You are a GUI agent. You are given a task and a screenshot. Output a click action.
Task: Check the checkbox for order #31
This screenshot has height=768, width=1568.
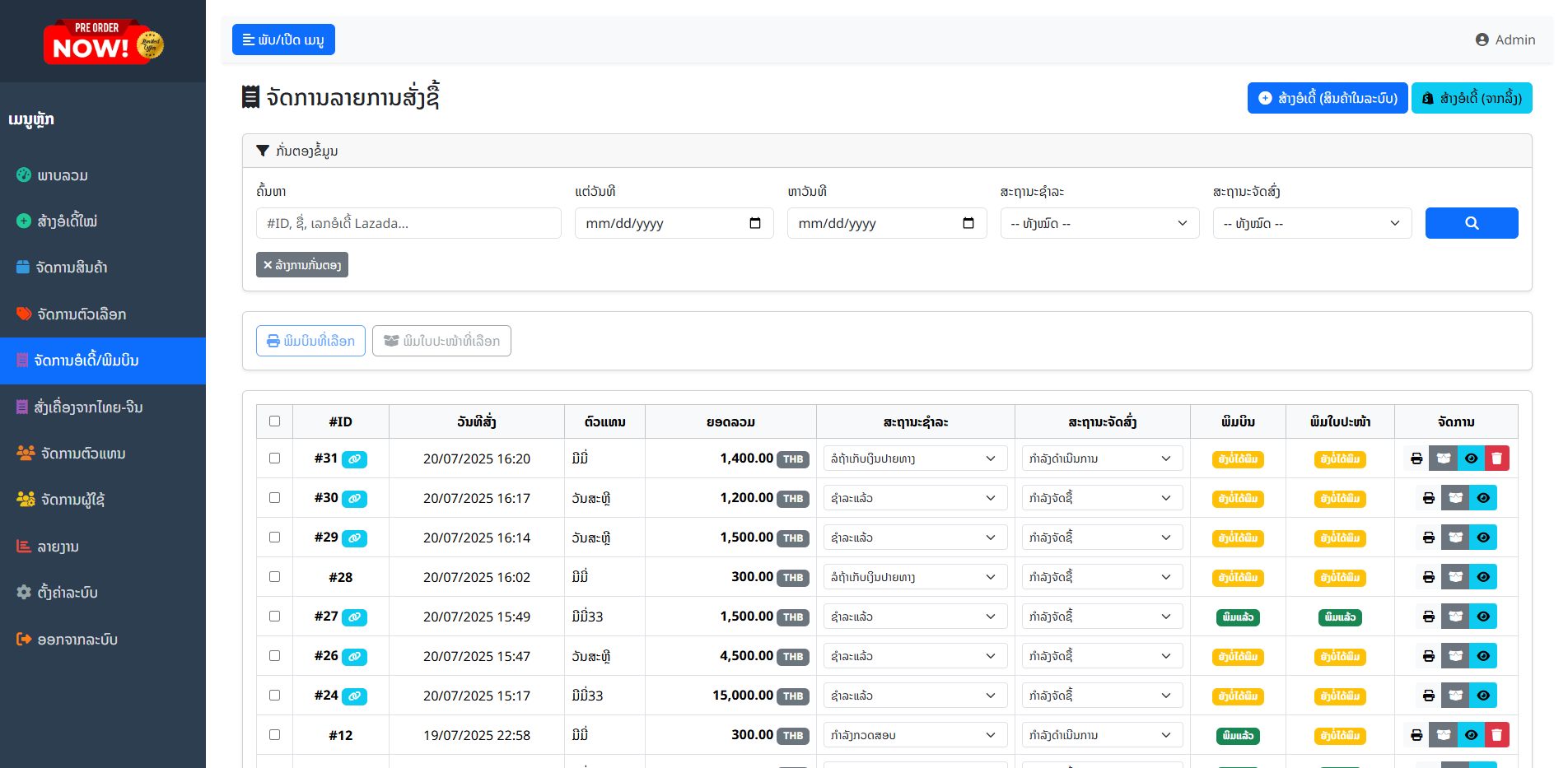[274, 458]
